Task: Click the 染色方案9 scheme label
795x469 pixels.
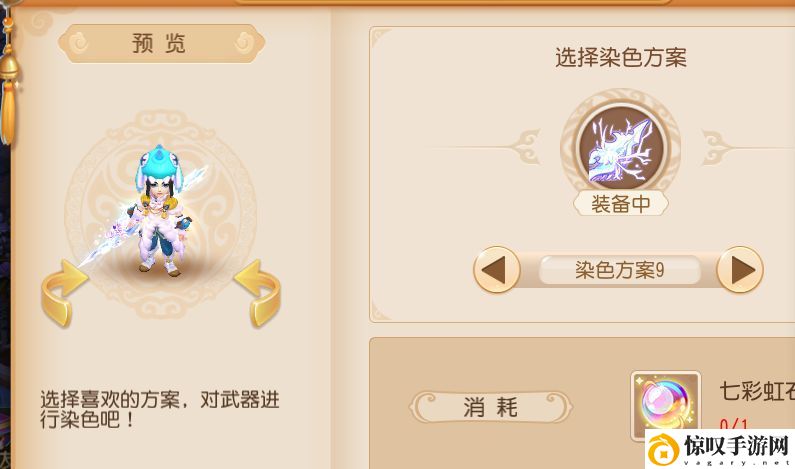Action: click(x=620, y=270)
